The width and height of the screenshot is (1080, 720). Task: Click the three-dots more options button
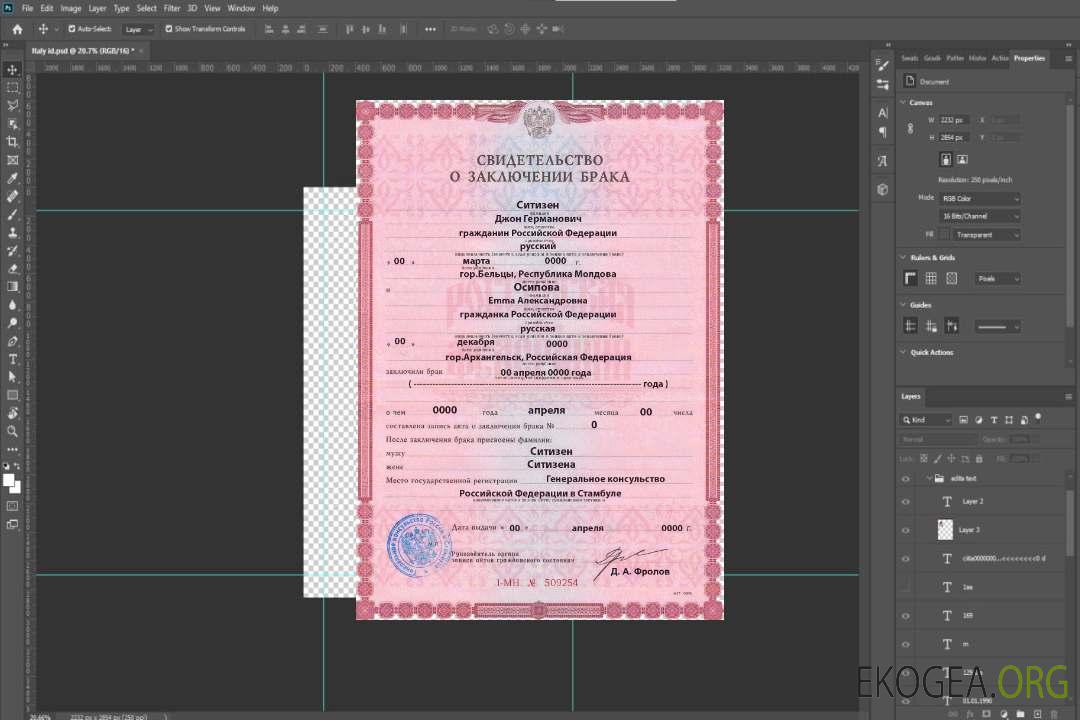pos(430,29)
